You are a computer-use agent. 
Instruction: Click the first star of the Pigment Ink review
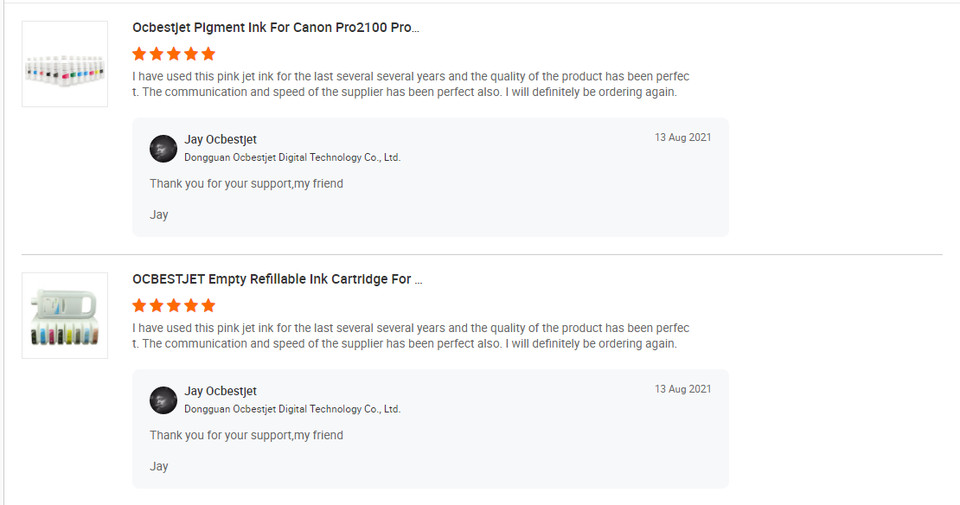(x=140, y=54)
